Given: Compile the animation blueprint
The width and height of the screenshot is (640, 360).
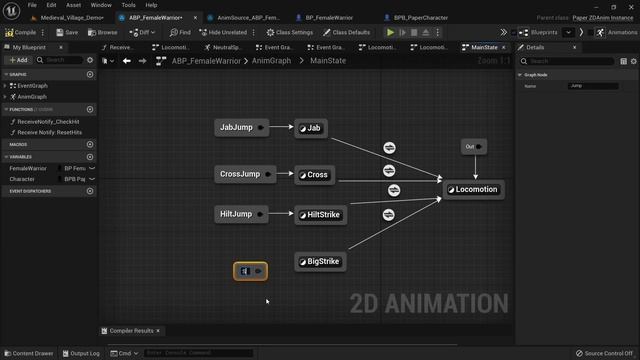Looking at the screenshot, I should 20,32.
